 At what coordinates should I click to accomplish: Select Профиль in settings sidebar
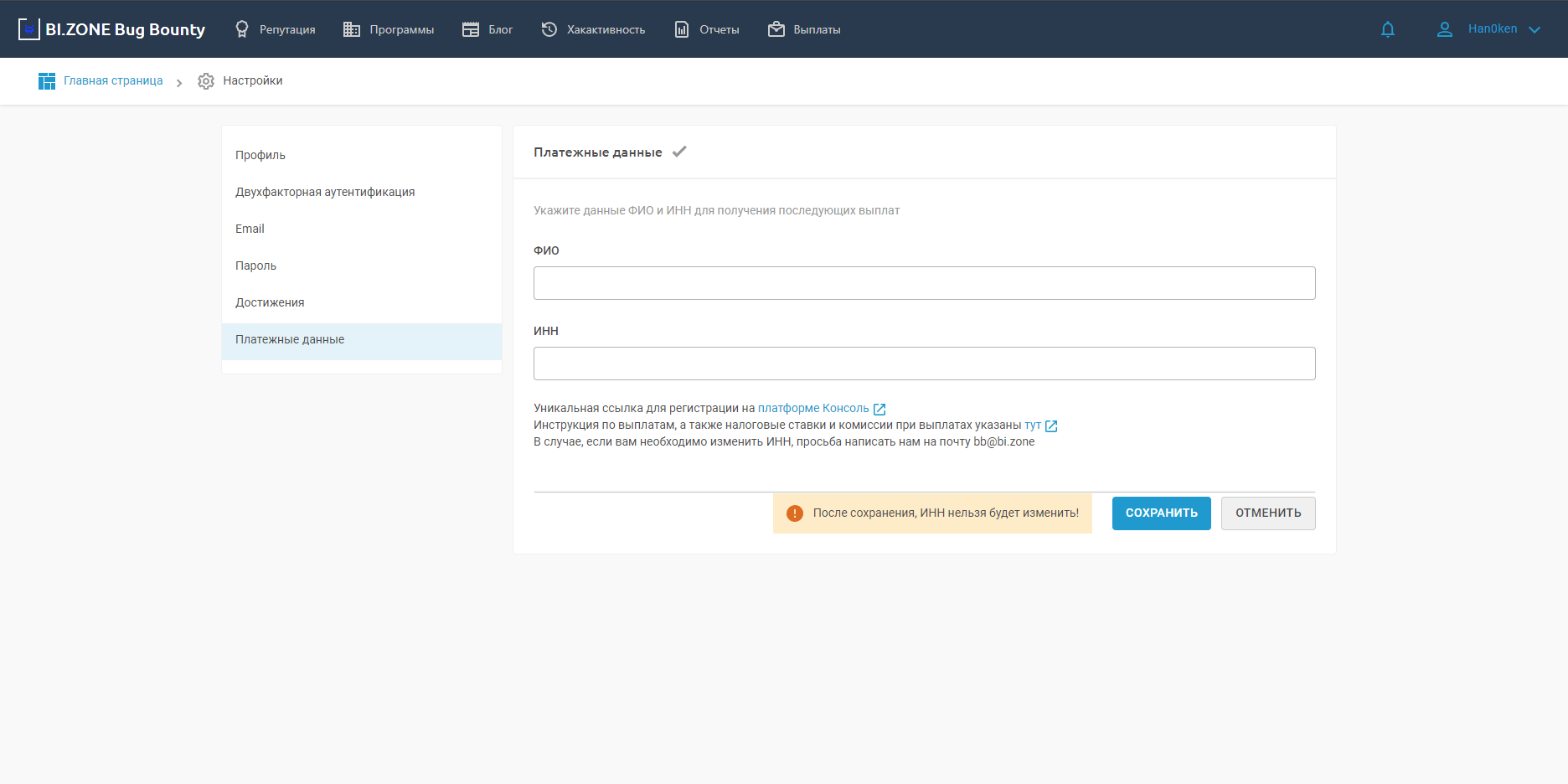(260, 155)
